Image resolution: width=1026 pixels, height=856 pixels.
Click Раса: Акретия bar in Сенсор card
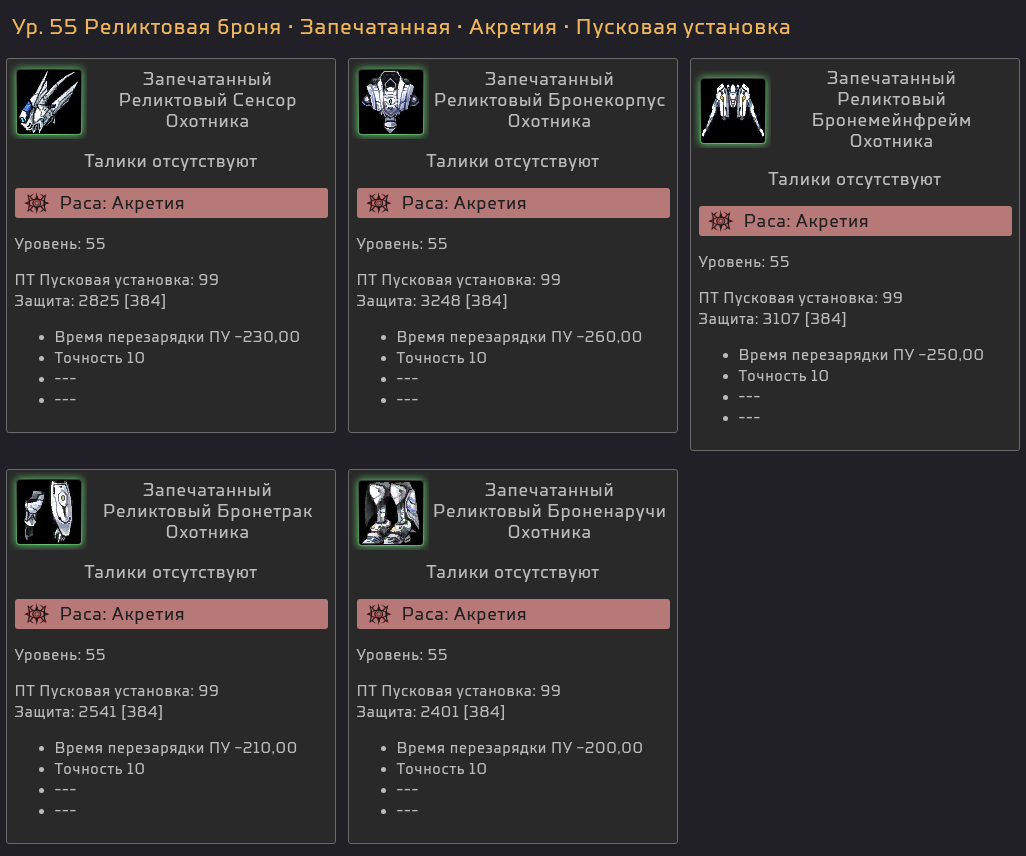(171, 203)
